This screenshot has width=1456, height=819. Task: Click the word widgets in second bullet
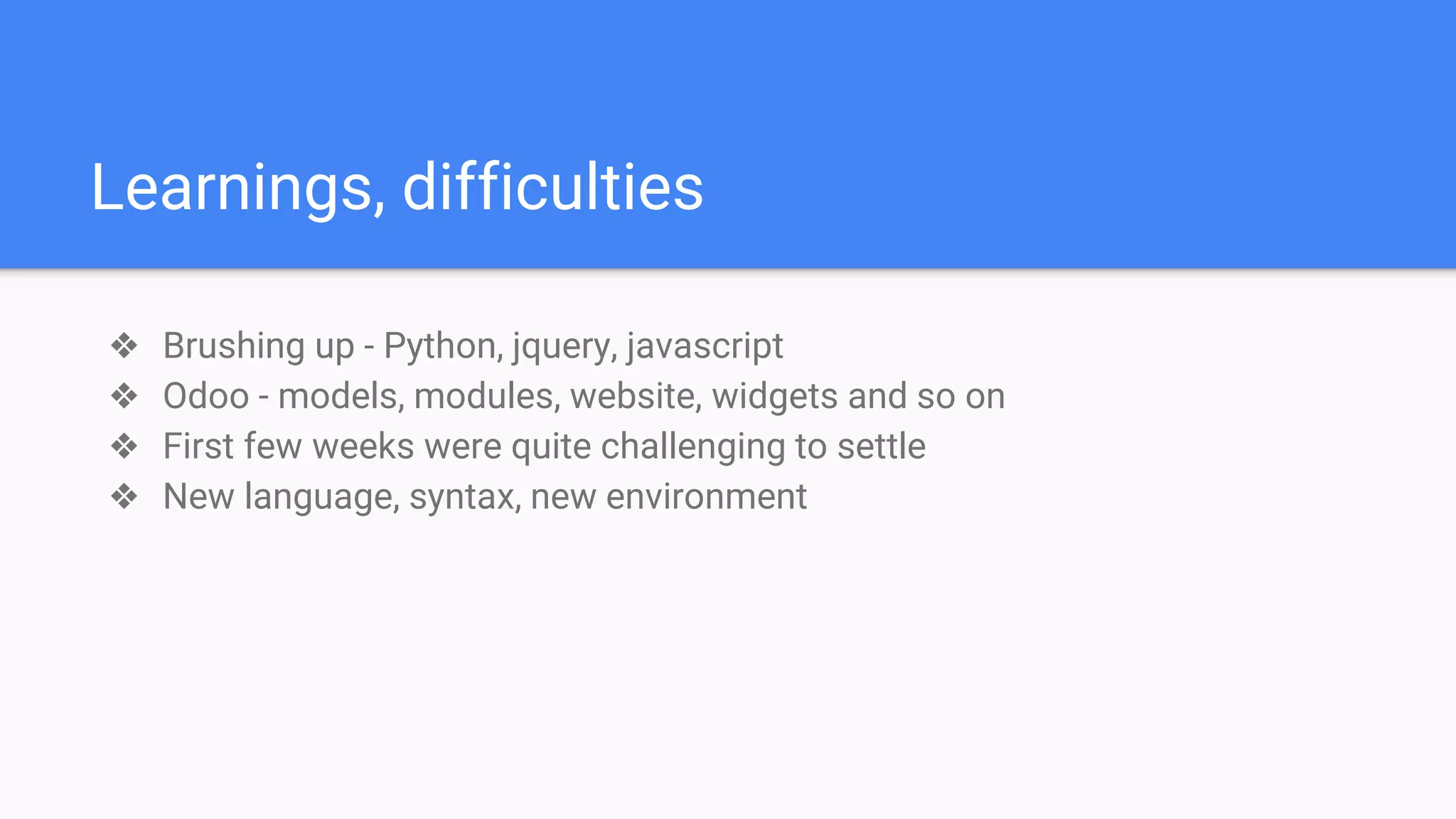(x=775, y=397)
